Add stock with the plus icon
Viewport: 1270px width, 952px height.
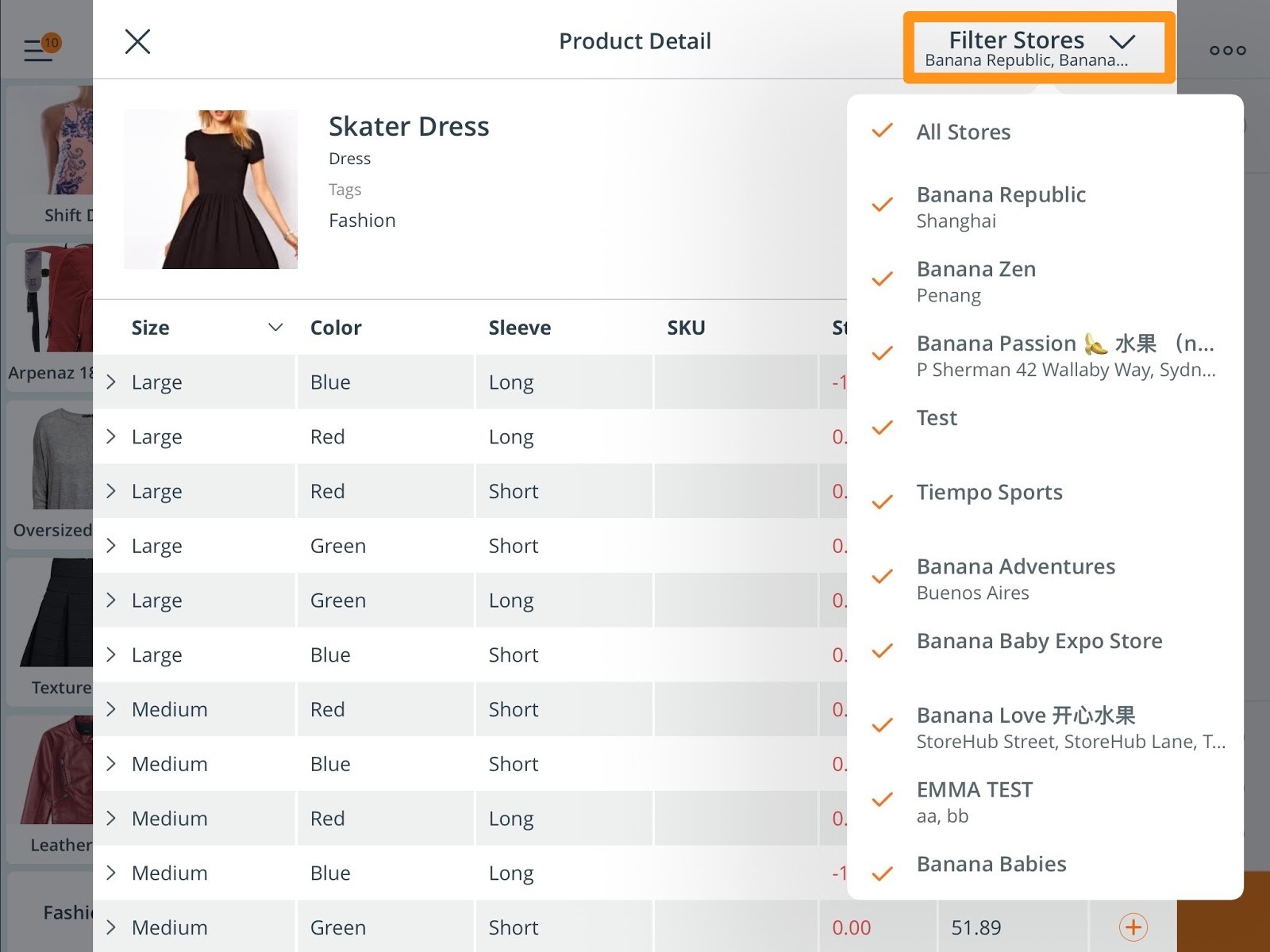pos(1133,927)
